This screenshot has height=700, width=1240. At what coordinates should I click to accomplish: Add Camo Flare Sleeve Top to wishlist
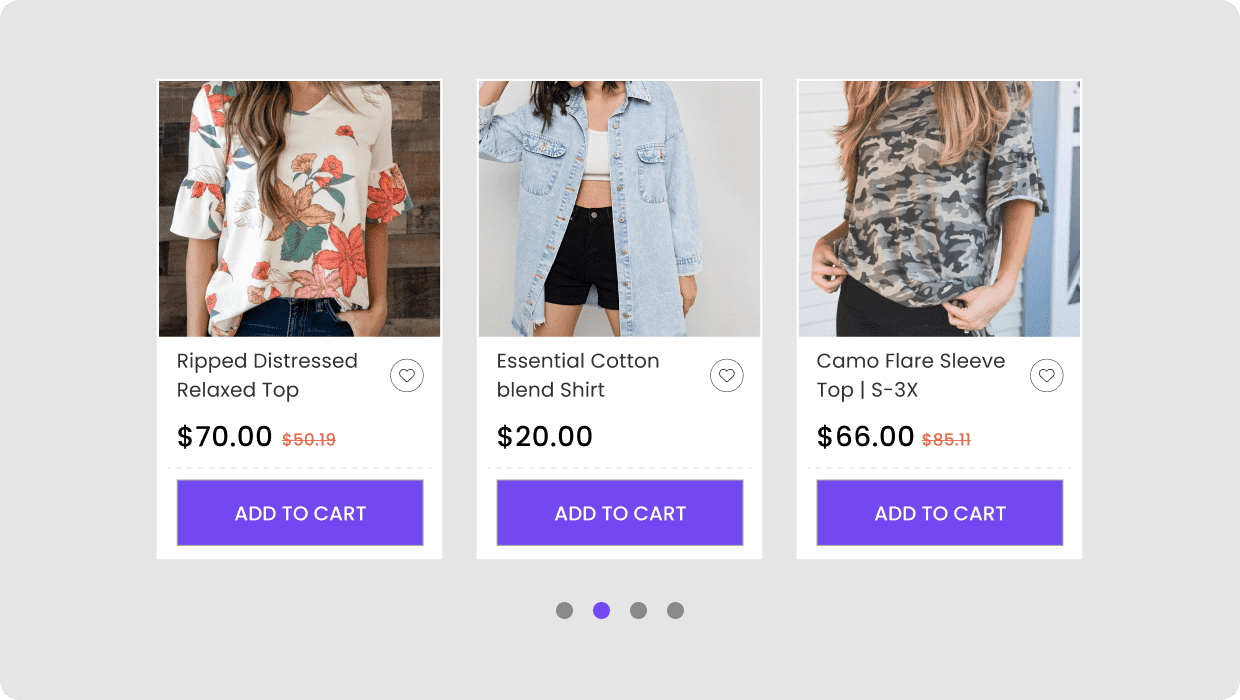[x=1046, y=376]
